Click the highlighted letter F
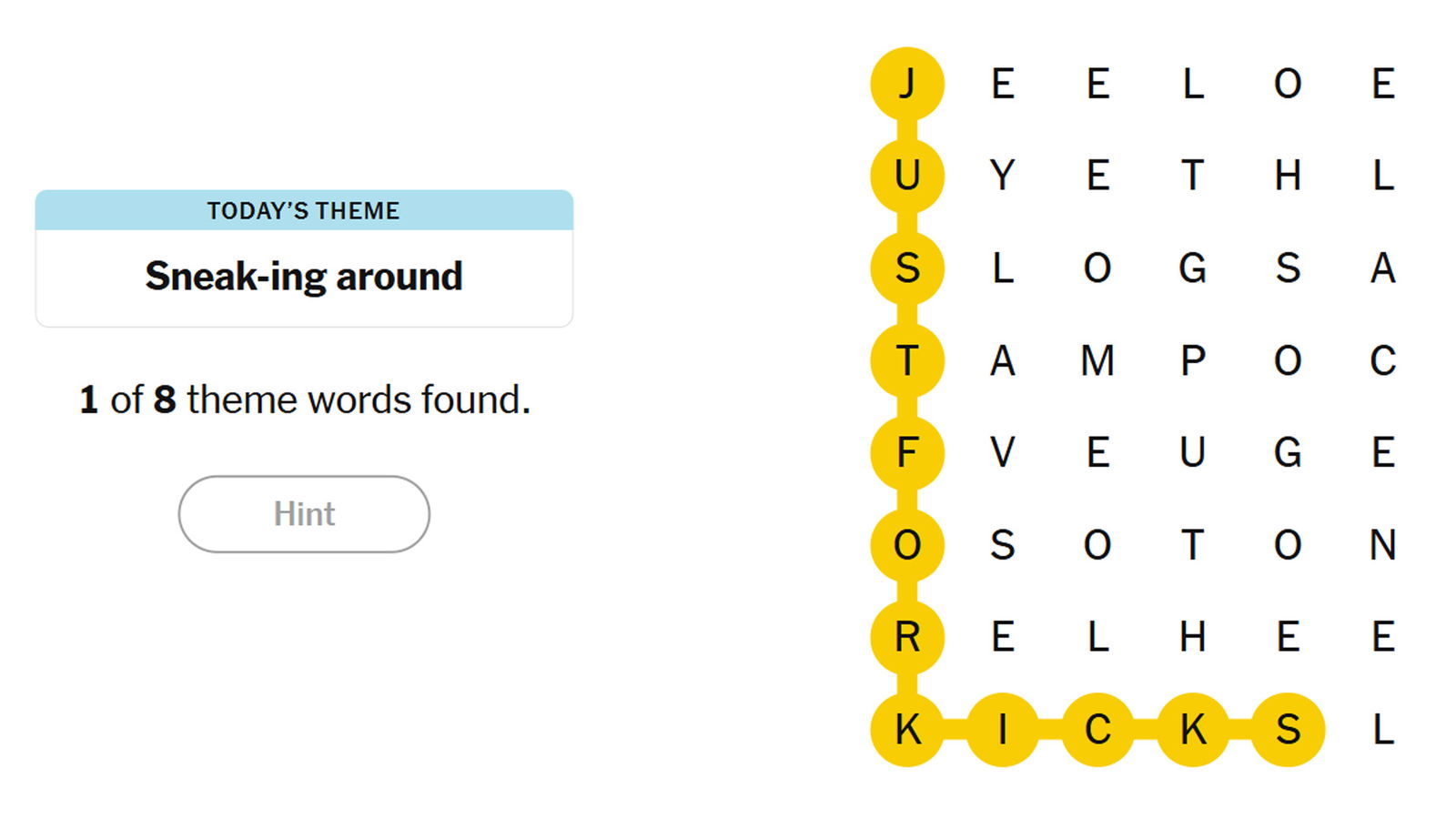 click(x=907, y=452)
